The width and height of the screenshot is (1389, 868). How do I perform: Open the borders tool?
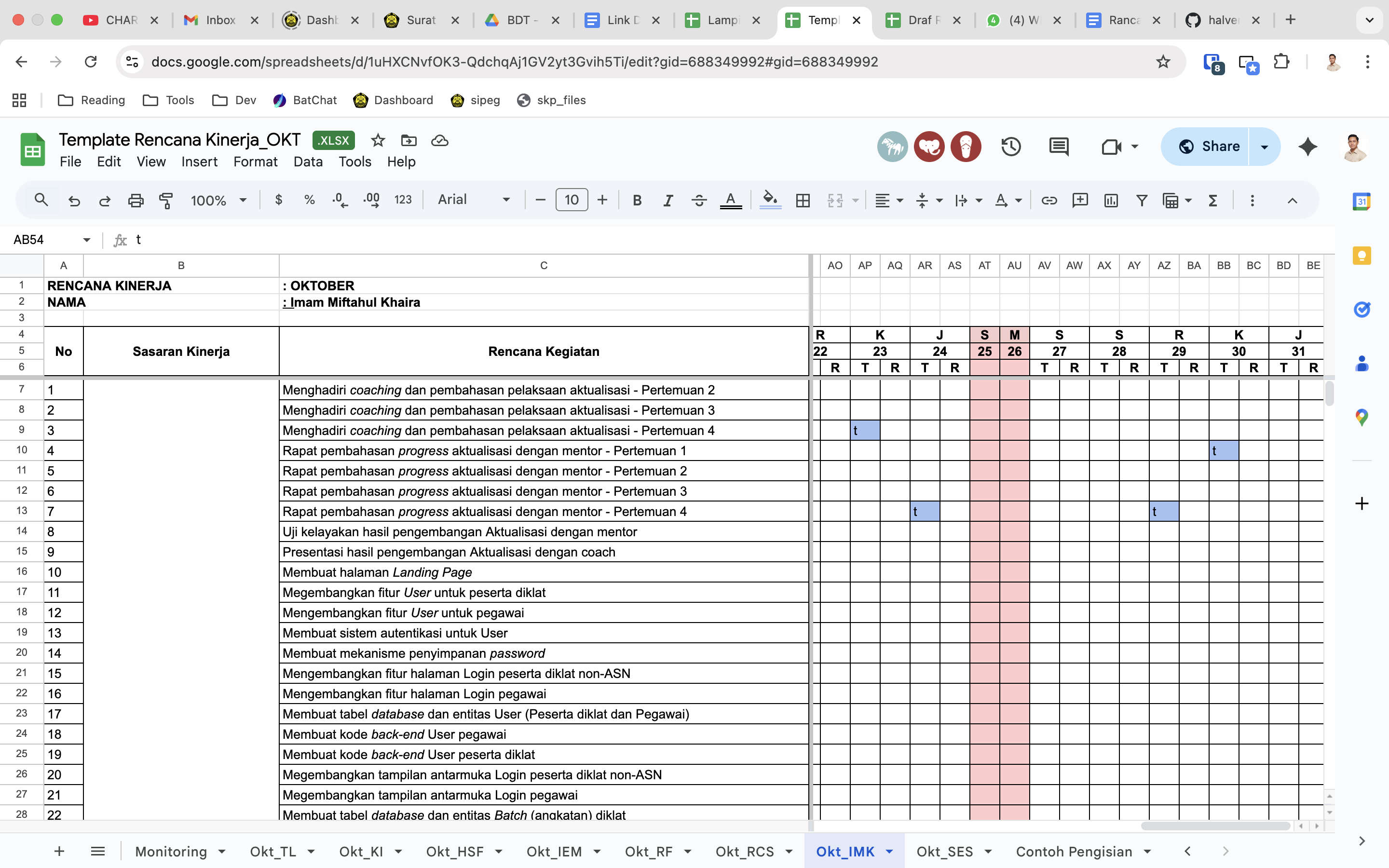click(803, 200)
